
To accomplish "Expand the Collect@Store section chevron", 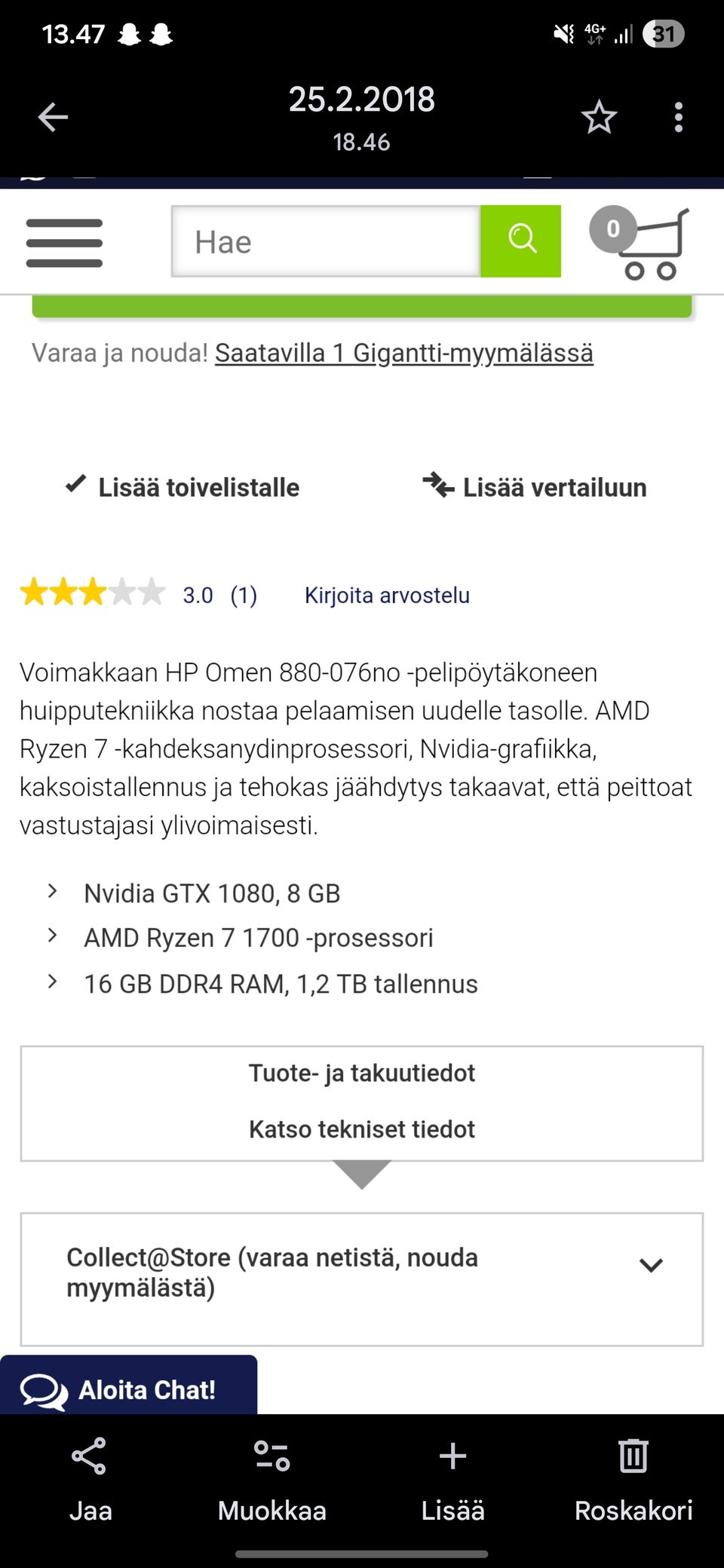I will 651,1266.
